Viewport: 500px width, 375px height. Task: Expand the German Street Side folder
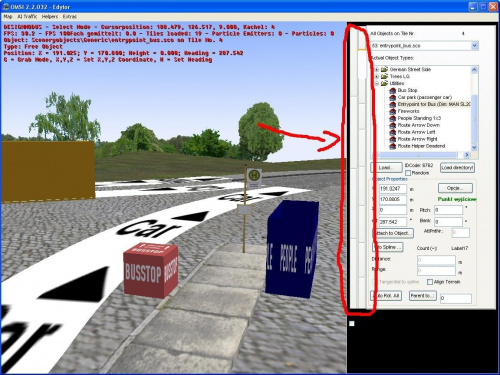[377, 69]
